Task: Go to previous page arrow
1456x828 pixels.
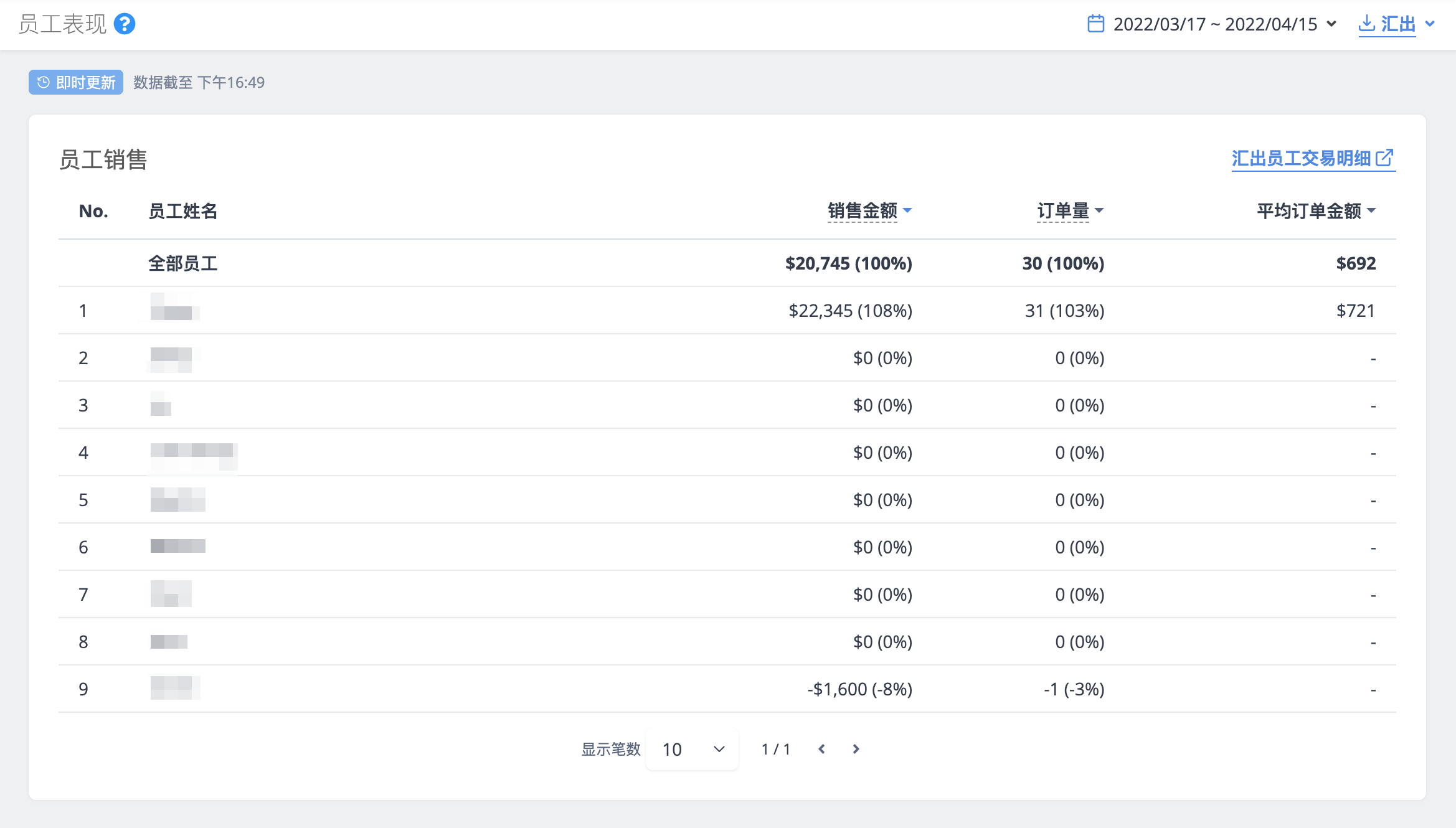Action: 822,749
